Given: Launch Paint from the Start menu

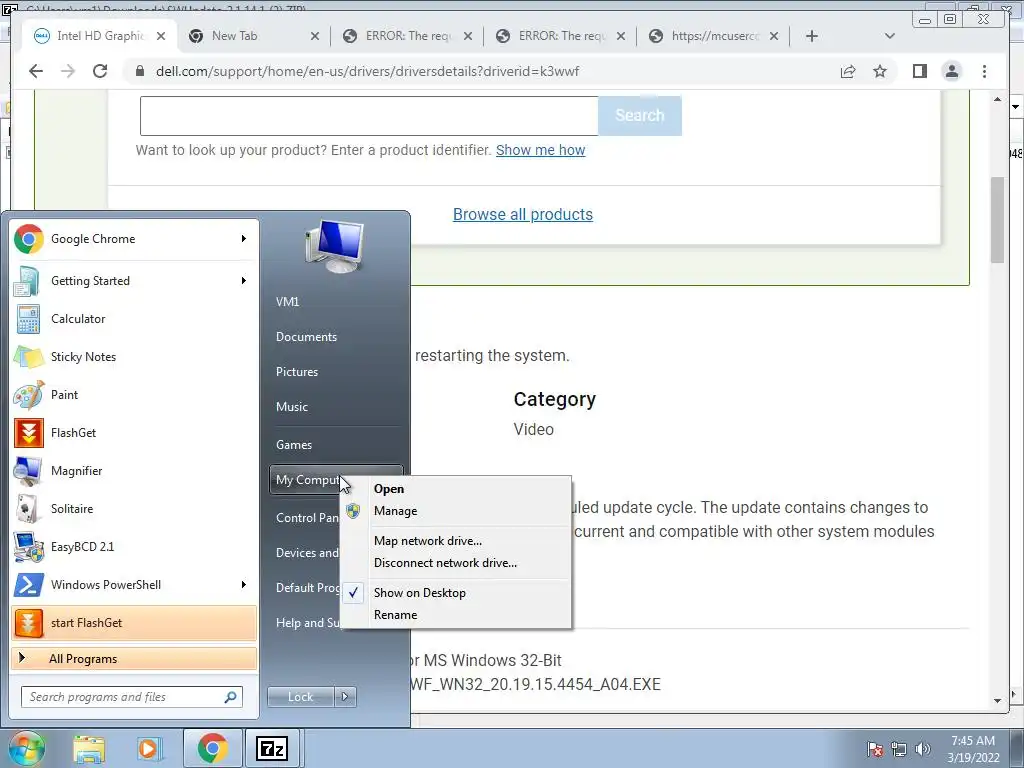Looking at the screenshot, I should (x=134, y=394).
